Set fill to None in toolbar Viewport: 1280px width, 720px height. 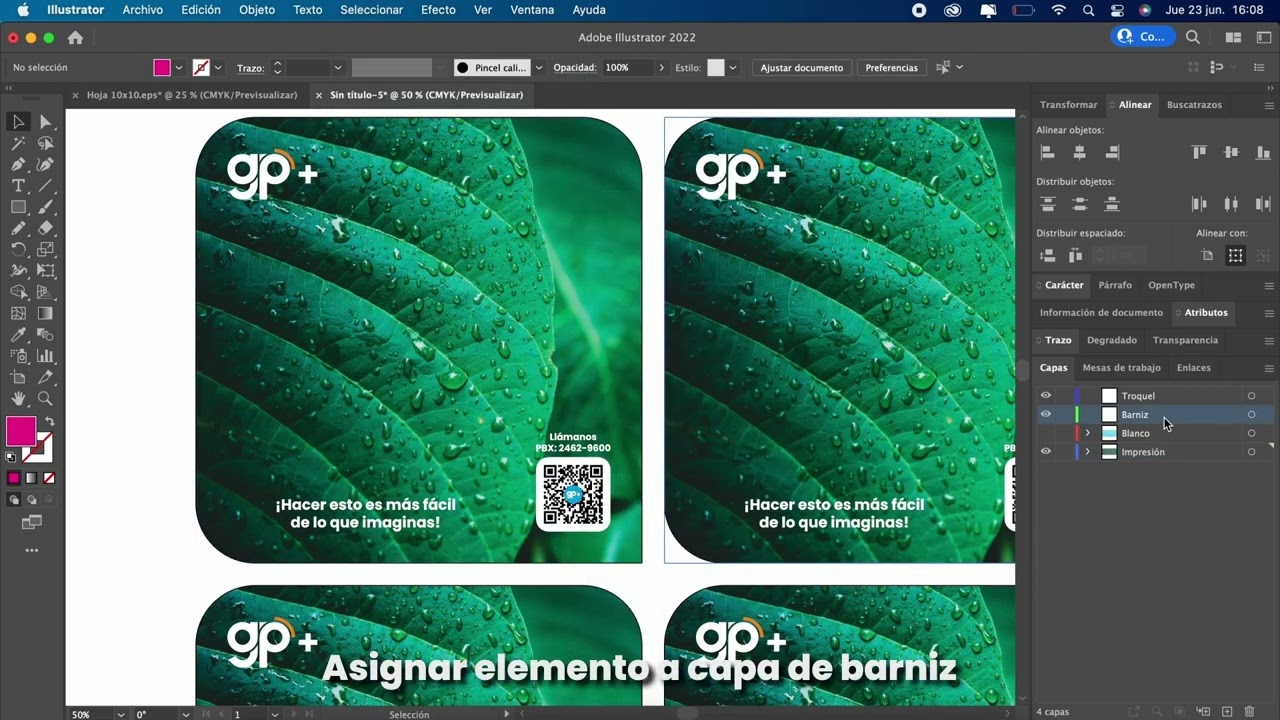pyautogui.click(x=48, y=478)
